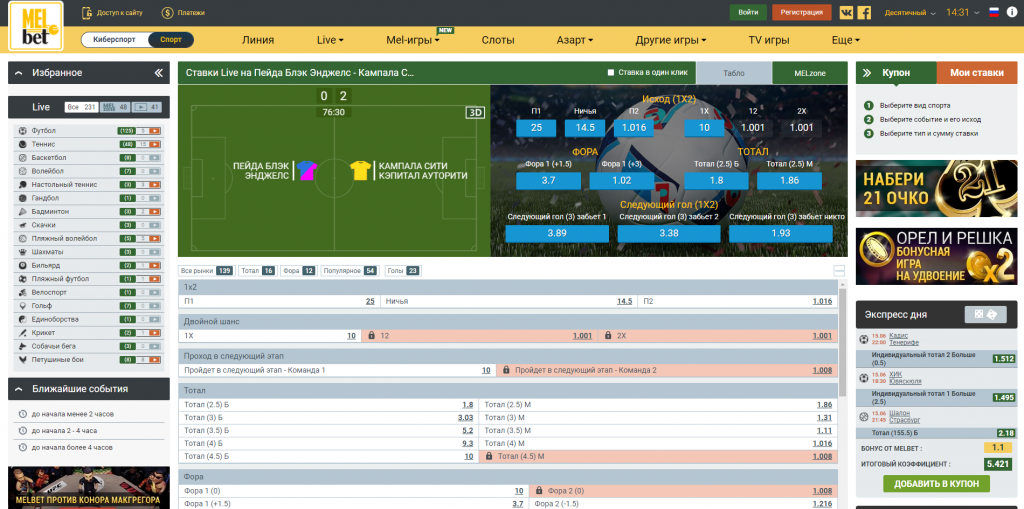Open the 14:31 time zone dropdown
Screen dimensions: 1024x509
click(963, 12)
